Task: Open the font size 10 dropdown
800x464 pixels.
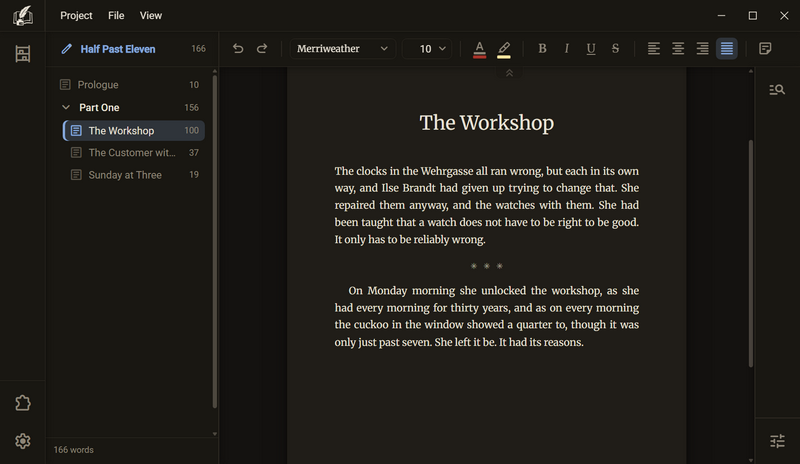Action: (427, 48)
